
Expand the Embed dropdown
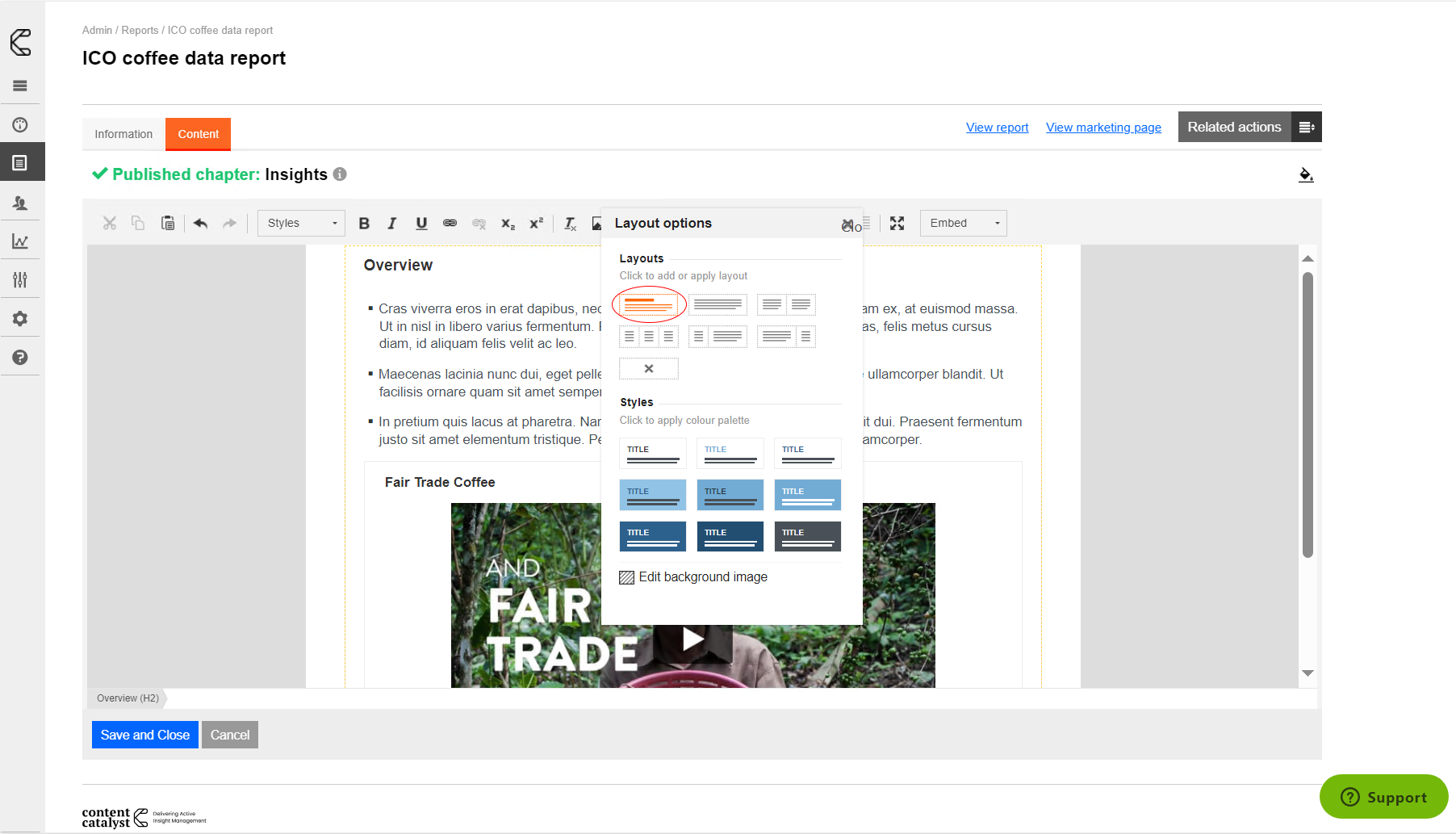[963, 224]
